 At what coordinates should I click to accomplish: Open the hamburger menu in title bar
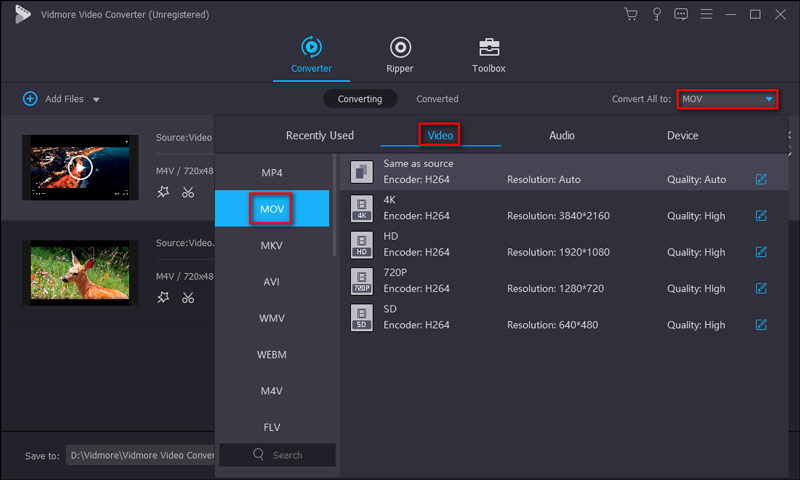coord(706,14)
